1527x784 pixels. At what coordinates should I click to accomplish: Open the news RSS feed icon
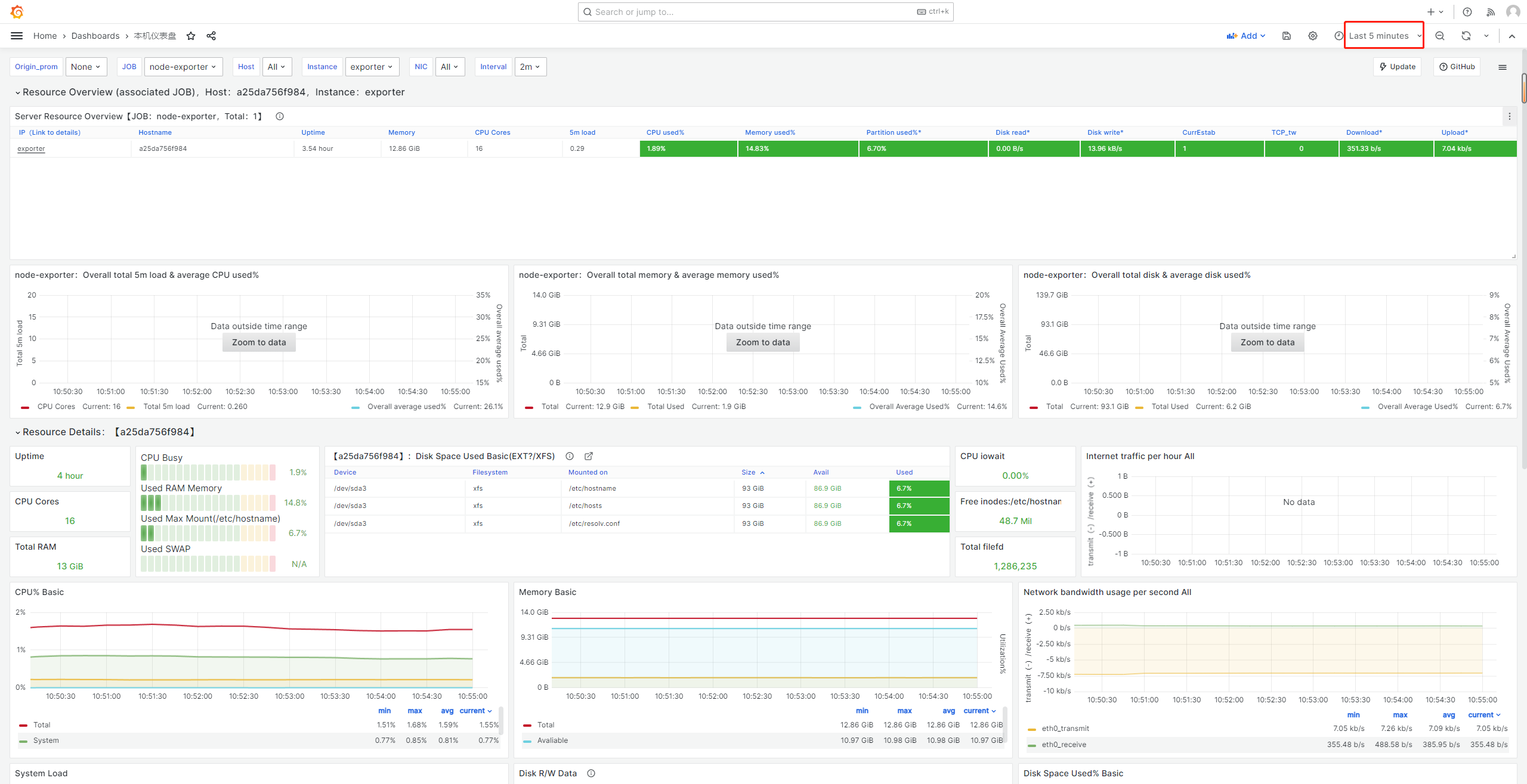(1491, 12)
